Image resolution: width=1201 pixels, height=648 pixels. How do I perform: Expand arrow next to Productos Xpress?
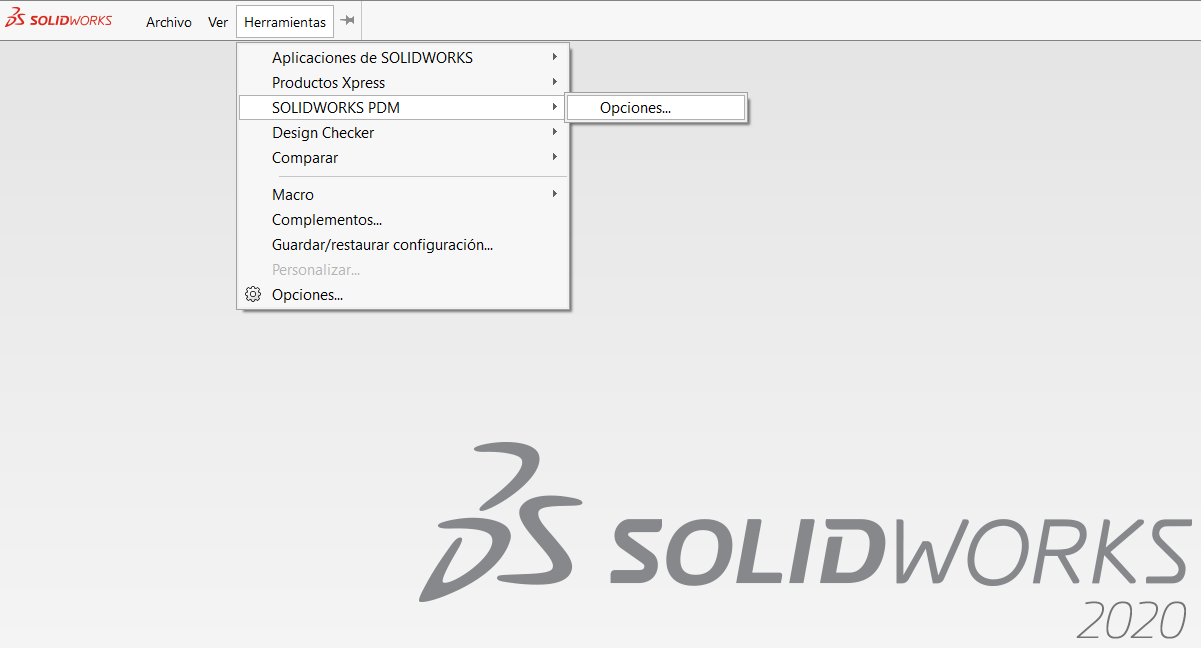coord(554,82)
